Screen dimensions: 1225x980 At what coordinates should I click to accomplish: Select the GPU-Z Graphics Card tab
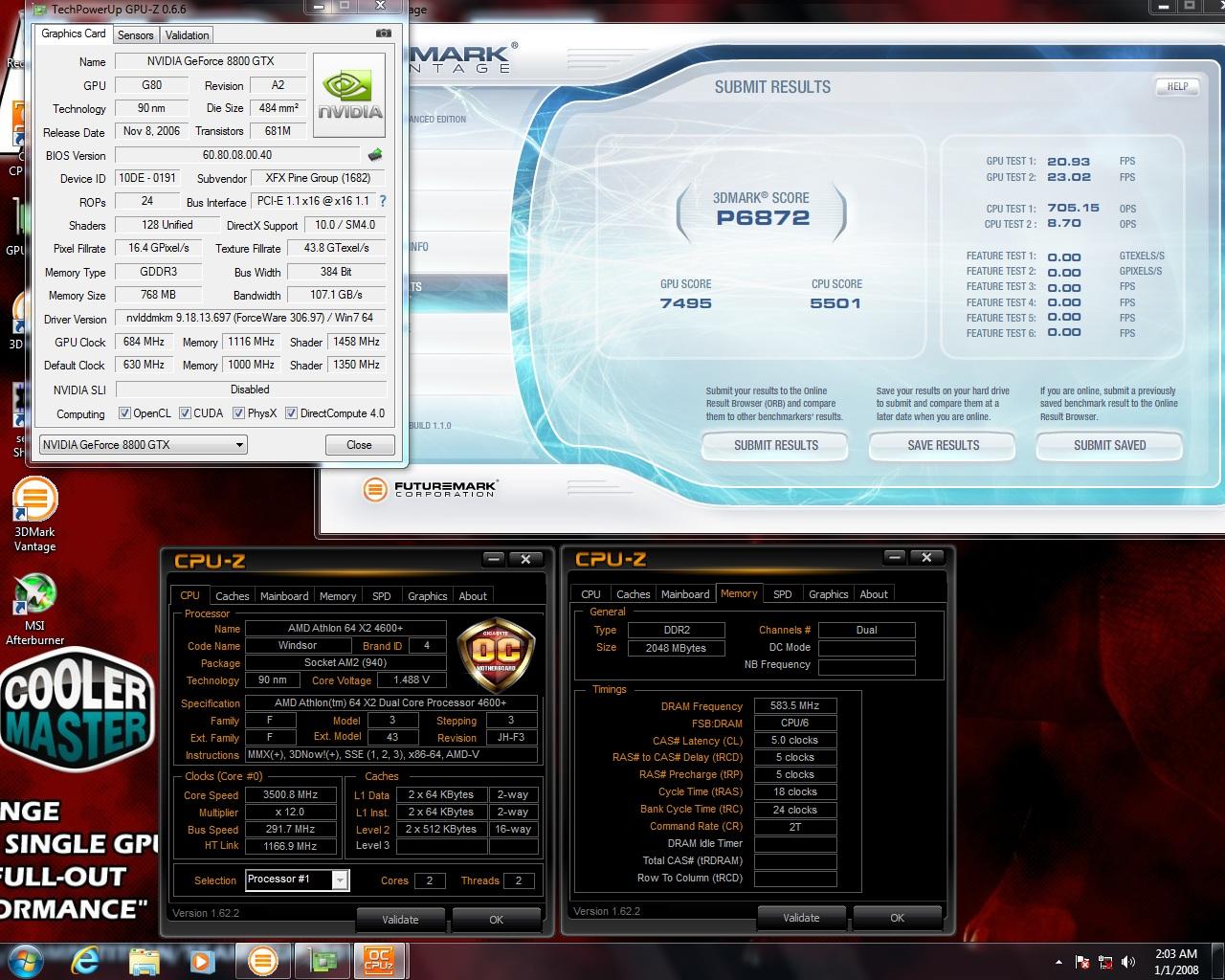pyautogui.click(x=74, y=33)
